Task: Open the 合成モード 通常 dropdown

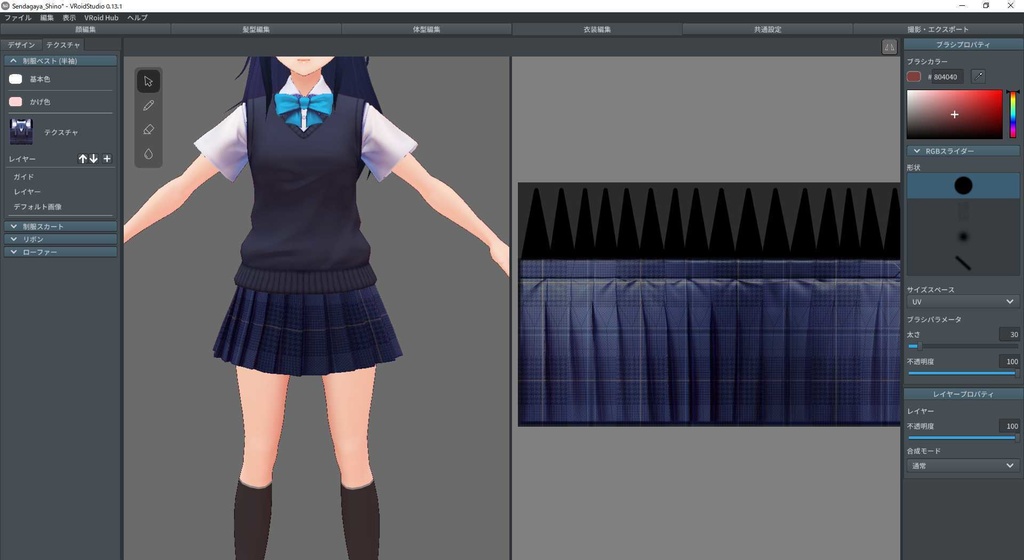Action: tap(963, 465)
